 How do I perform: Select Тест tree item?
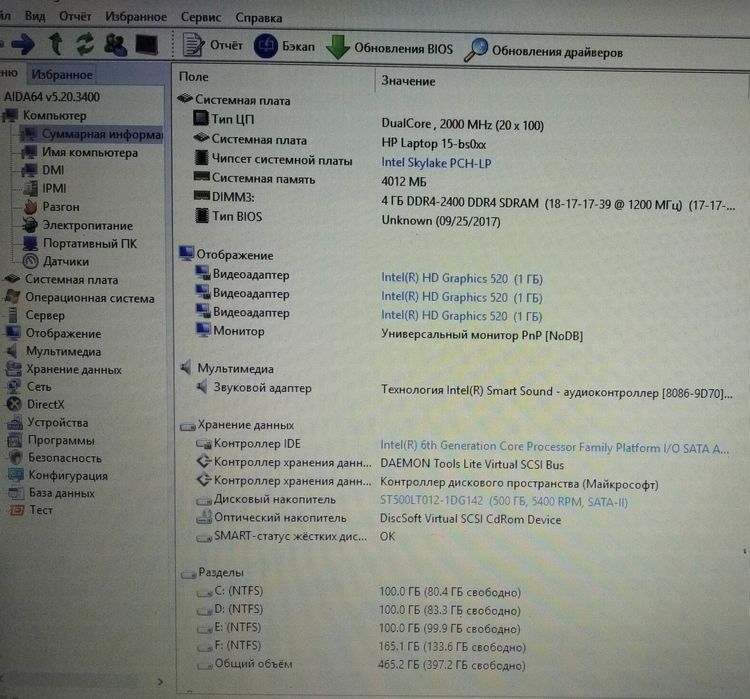[31, 510]
